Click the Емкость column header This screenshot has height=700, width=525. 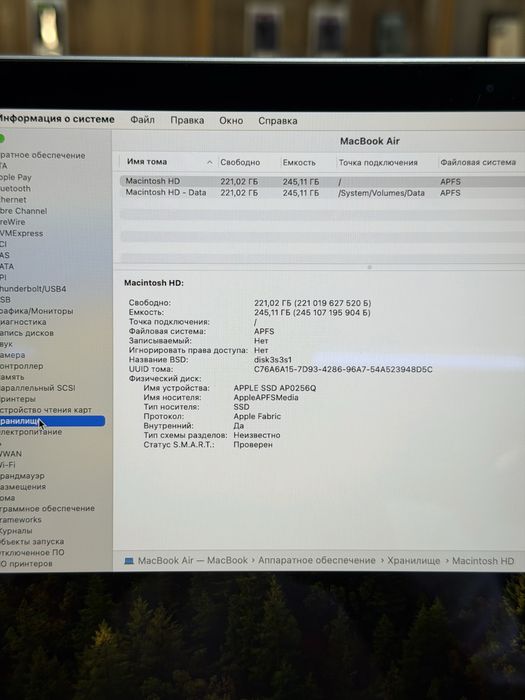299,162
